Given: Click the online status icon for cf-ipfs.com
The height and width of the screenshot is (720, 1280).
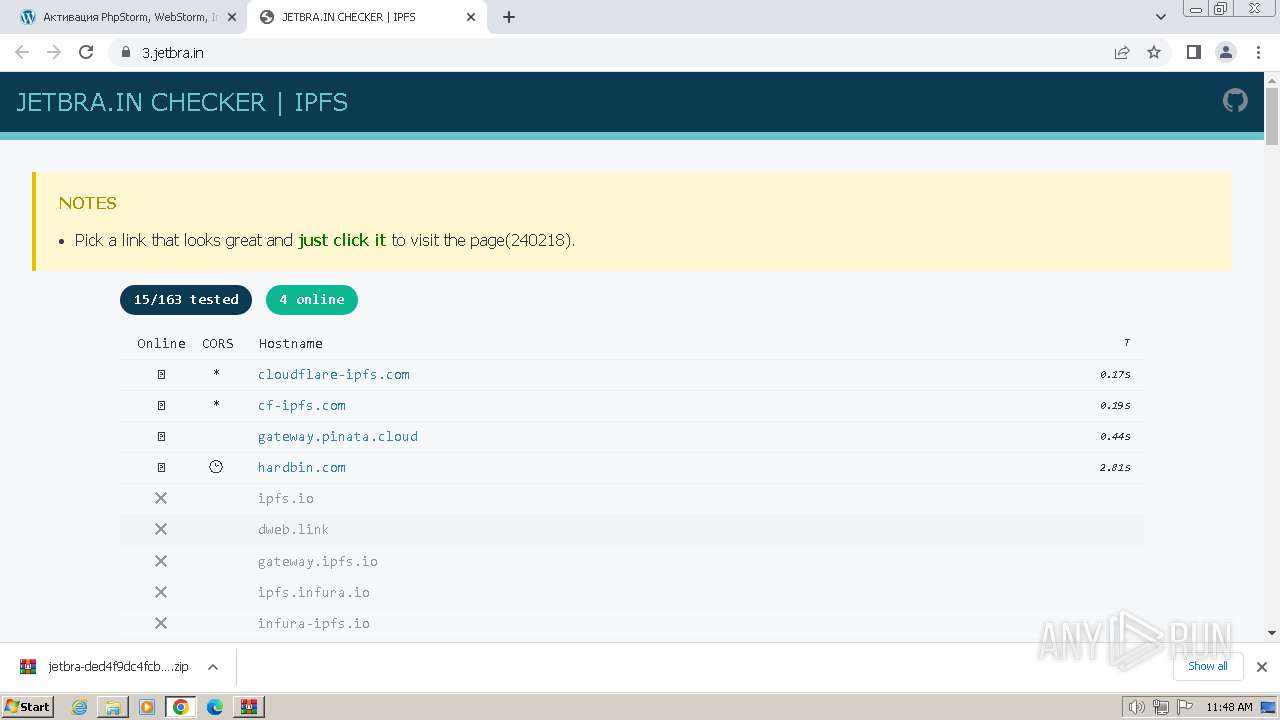Looking at the screenshot, I should (x=161, y=405).
